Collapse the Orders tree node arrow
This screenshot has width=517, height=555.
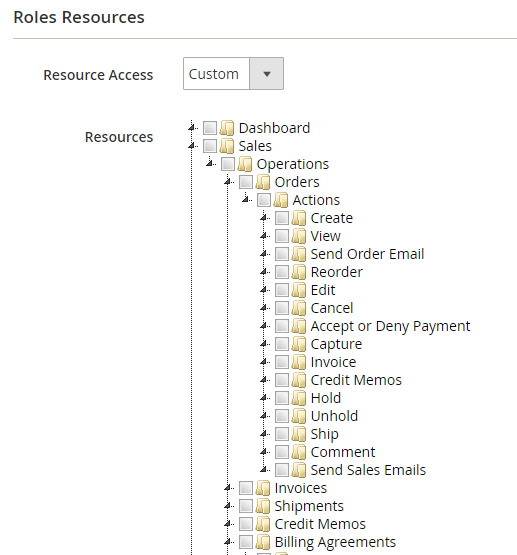[228, 182]
